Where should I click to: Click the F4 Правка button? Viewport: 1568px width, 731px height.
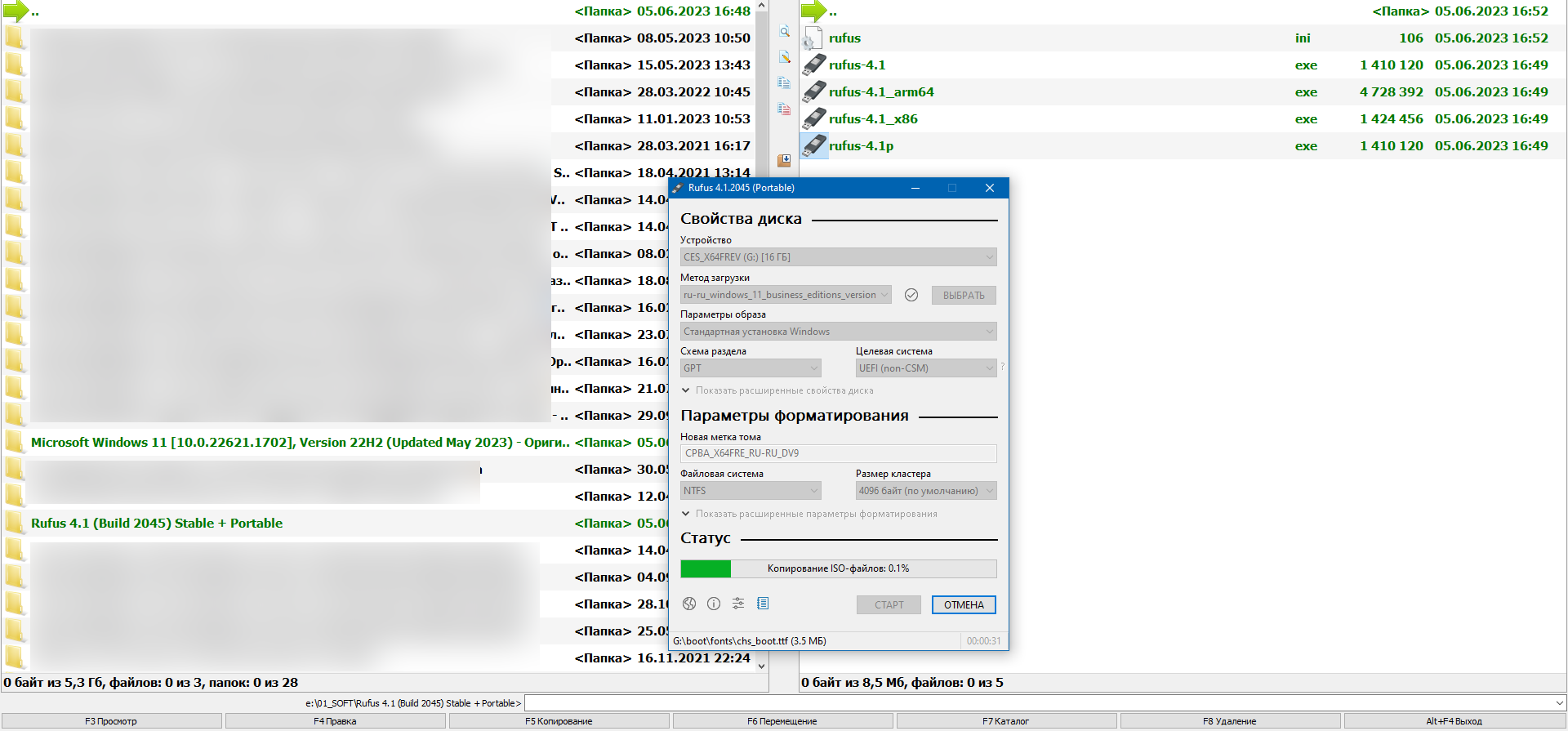tap(335, 721)
